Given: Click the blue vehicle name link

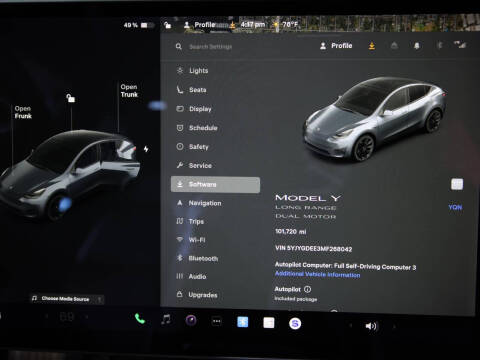Looking at the screenshot, I should pyautogui.click(x=455, y=207).
